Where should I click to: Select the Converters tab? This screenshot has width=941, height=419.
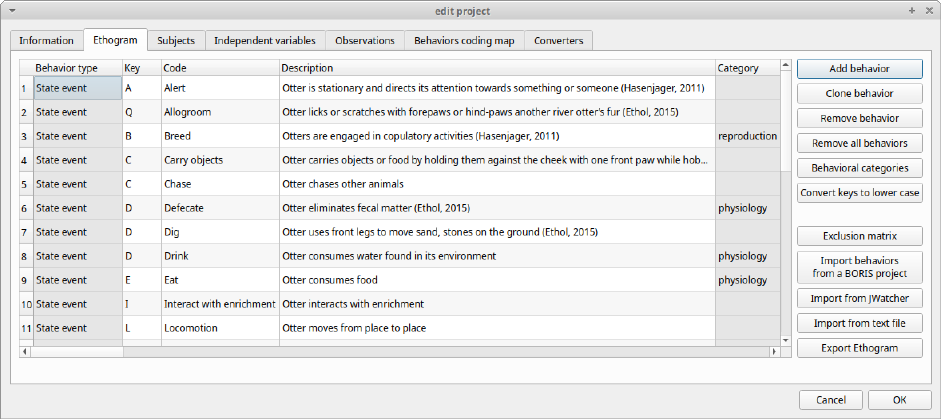click(559, 40)
